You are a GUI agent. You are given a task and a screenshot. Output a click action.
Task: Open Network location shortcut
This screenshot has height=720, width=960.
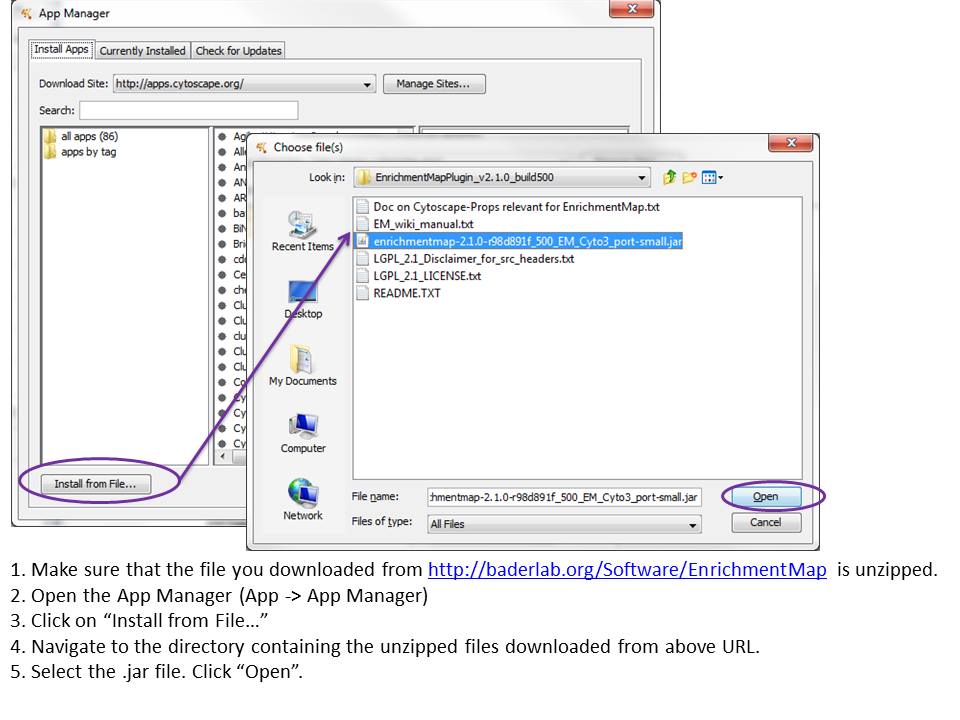coord(302,500)
